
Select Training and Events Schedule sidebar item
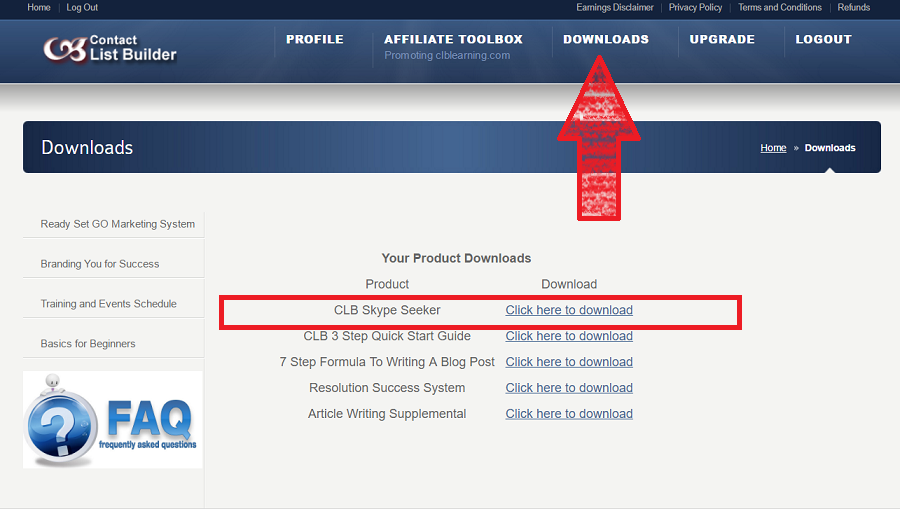coord(108,304)
